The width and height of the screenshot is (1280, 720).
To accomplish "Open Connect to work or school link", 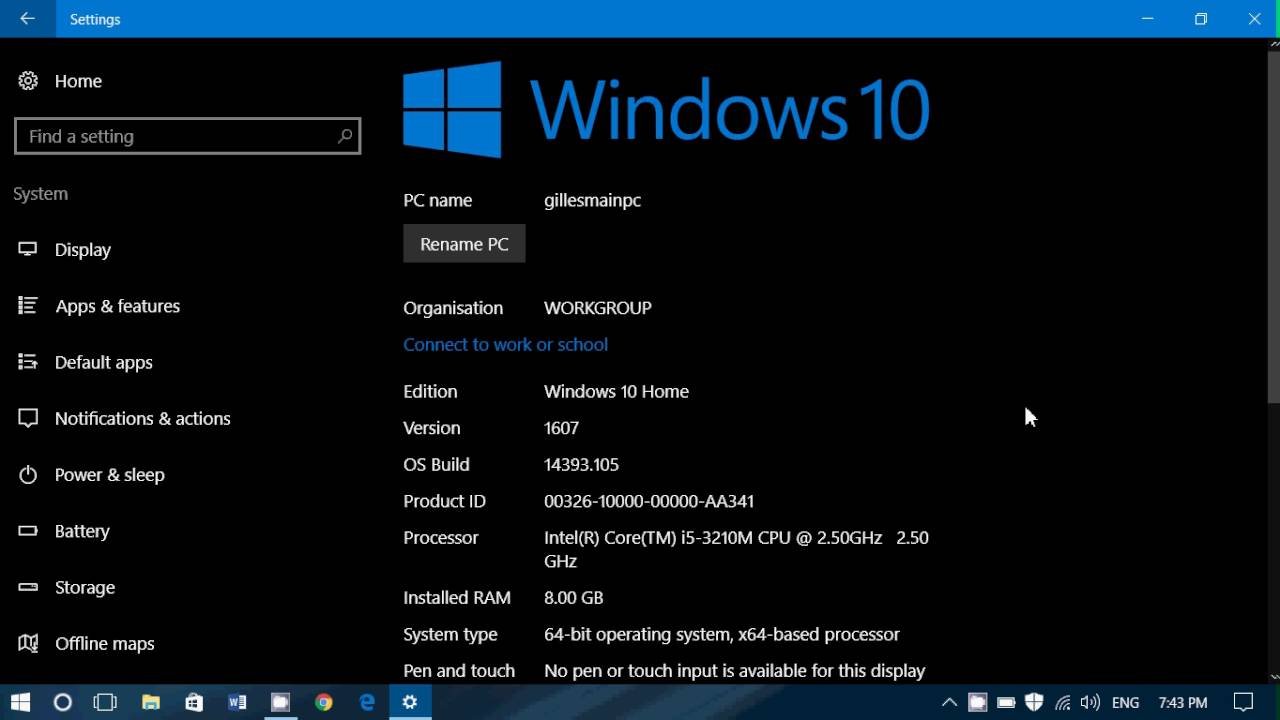I will point(505,344).
